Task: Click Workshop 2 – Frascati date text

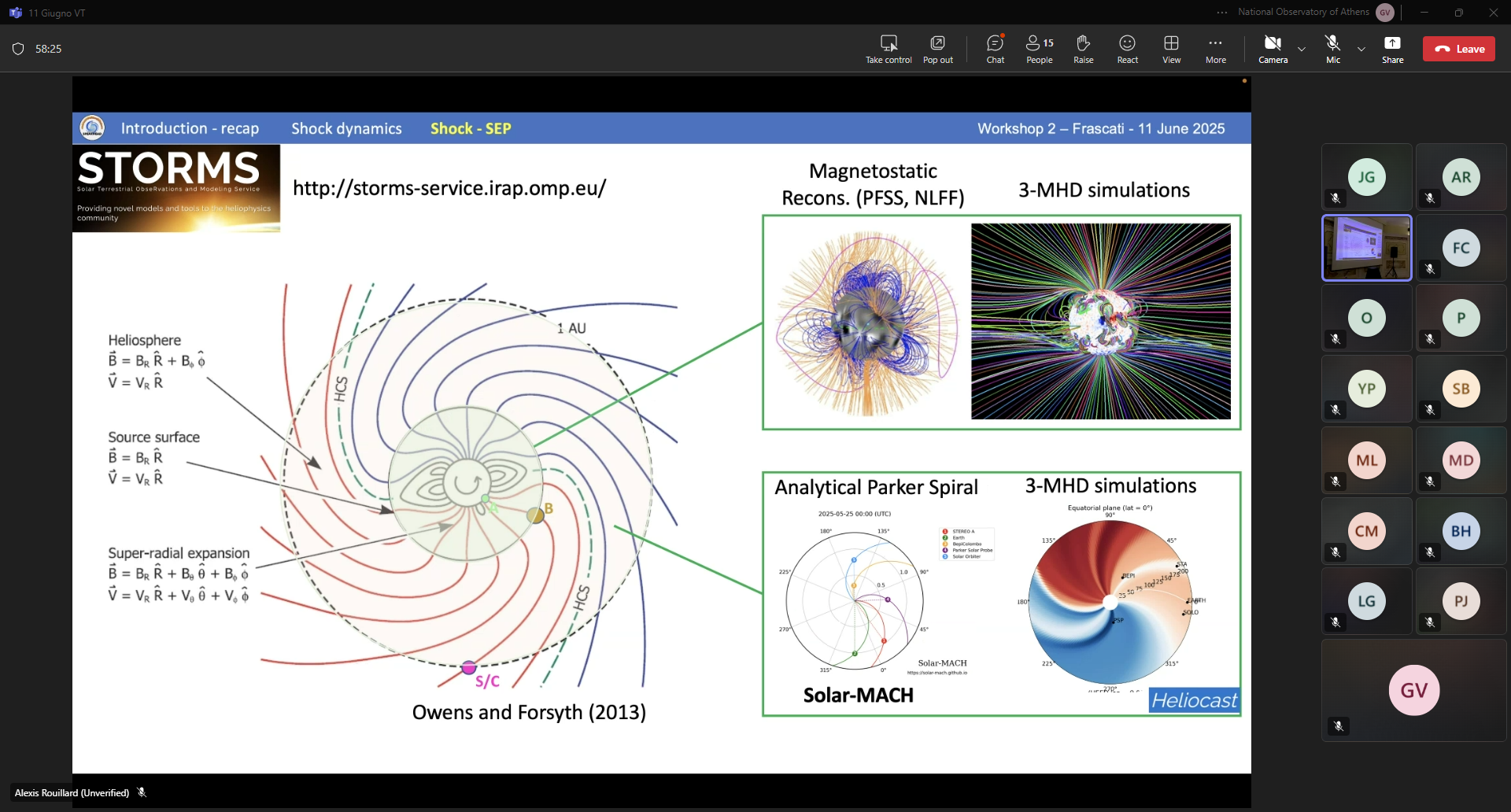Action: coord(1101,128)
